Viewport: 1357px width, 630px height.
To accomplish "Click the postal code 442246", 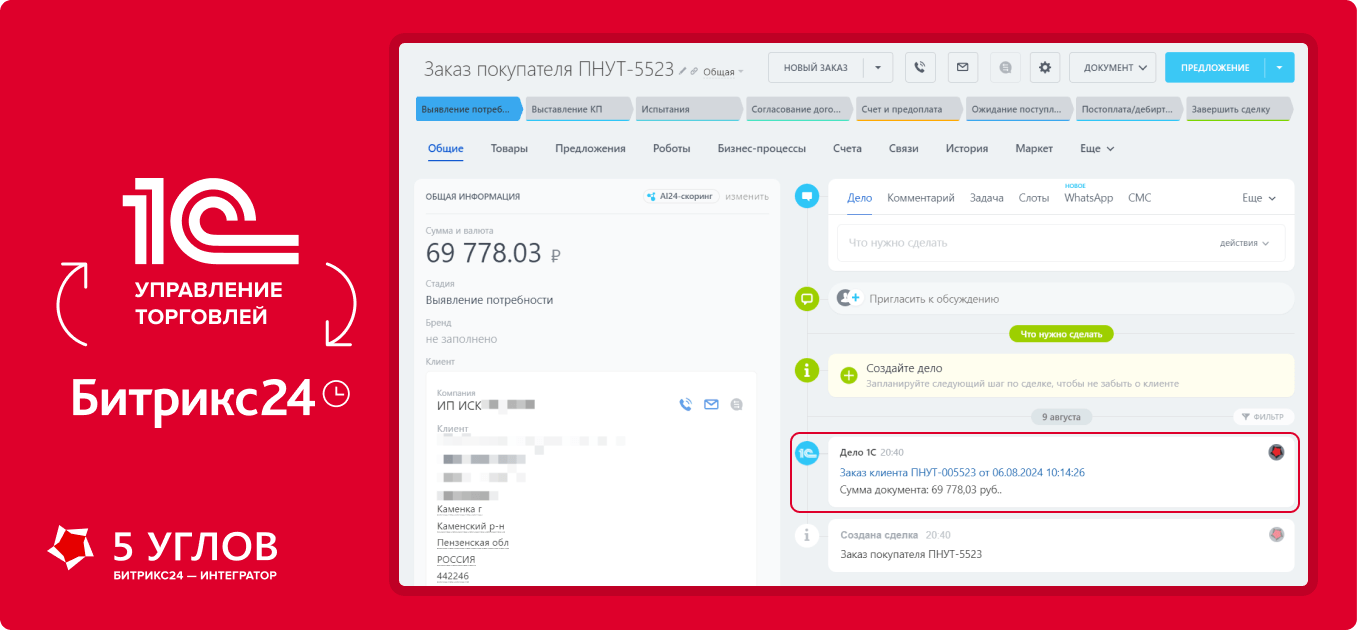I will [x=453, y=576].
